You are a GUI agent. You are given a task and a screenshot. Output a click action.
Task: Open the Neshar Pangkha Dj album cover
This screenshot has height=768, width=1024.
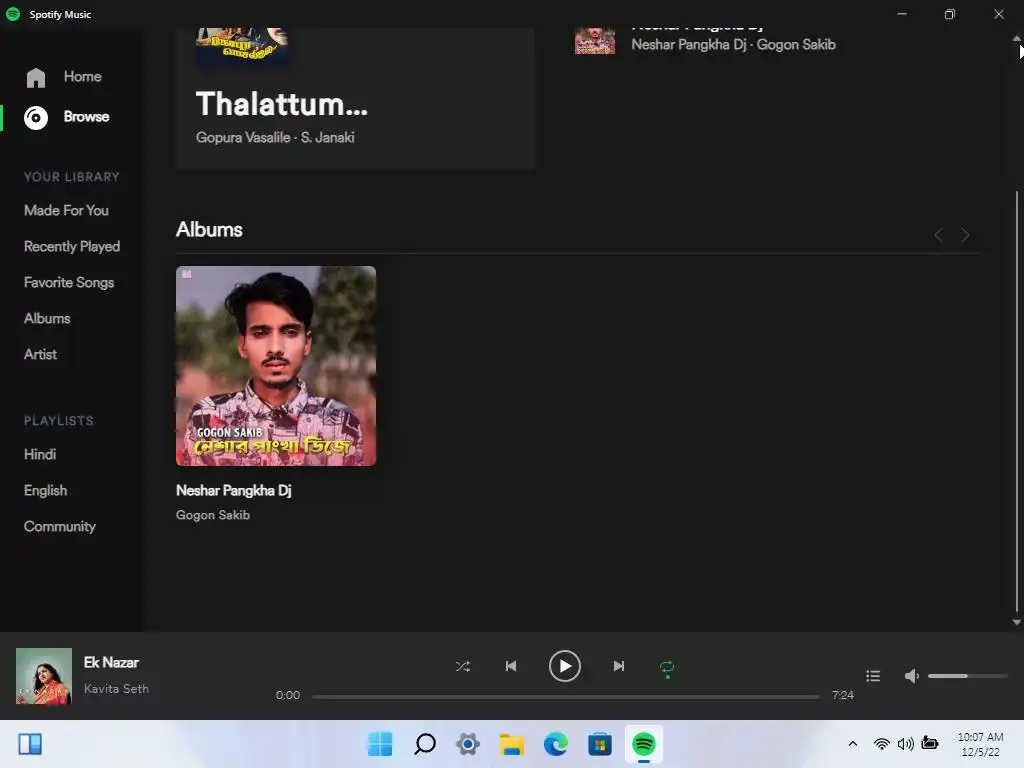(276, 366)
